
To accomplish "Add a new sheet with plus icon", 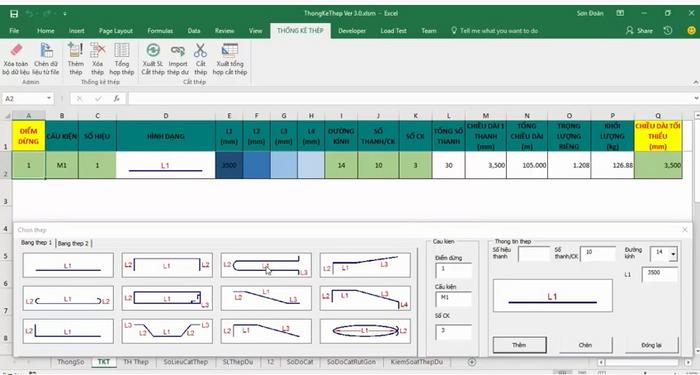I will 472,362.
